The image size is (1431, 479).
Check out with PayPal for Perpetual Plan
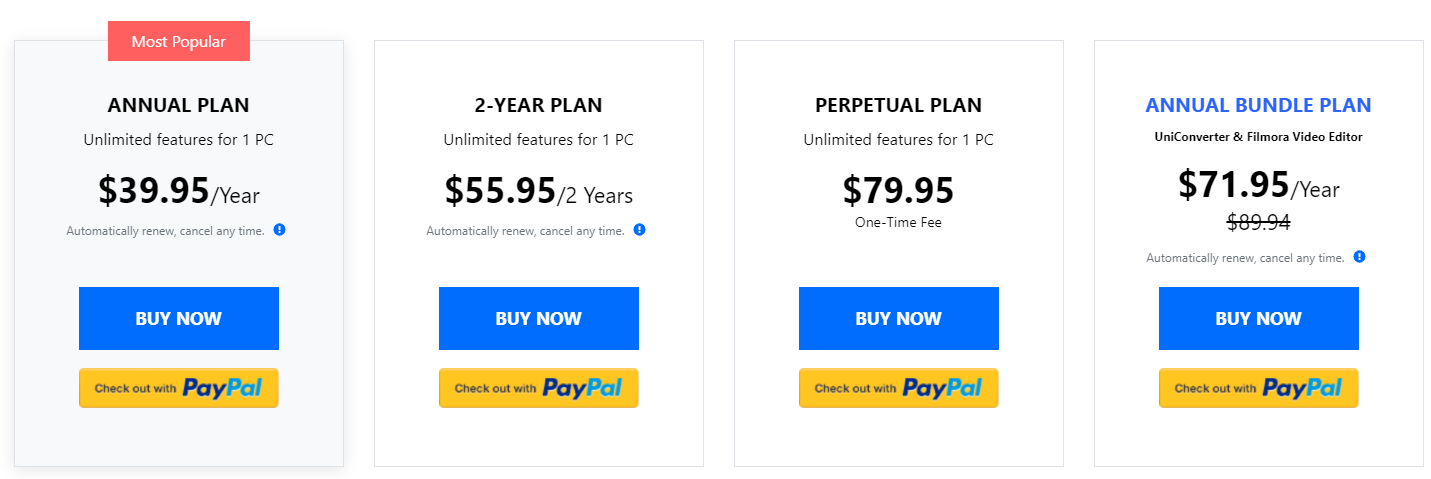click(x=899, y=388)
